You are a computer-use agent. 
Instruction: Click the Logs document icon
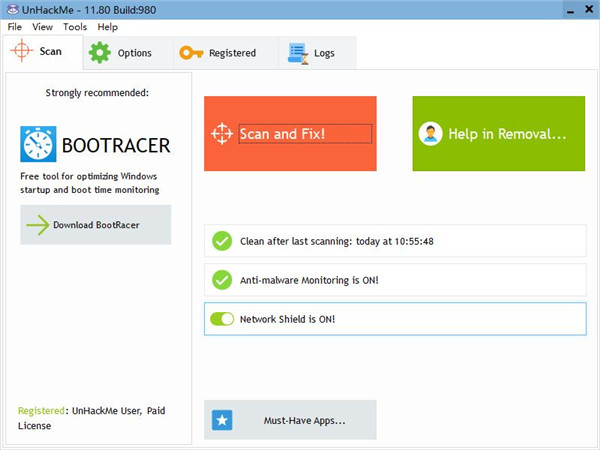[x=298, y=53]
